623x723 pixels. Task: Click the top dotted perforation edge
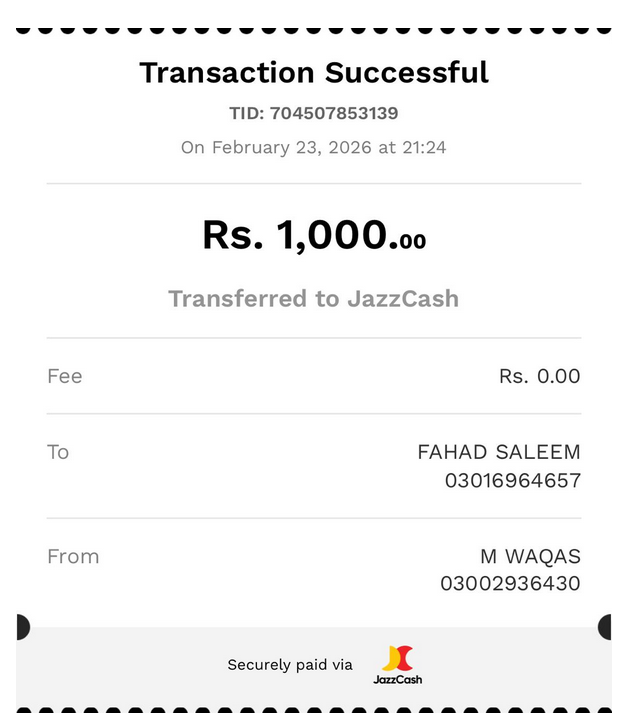click(314, 30)
